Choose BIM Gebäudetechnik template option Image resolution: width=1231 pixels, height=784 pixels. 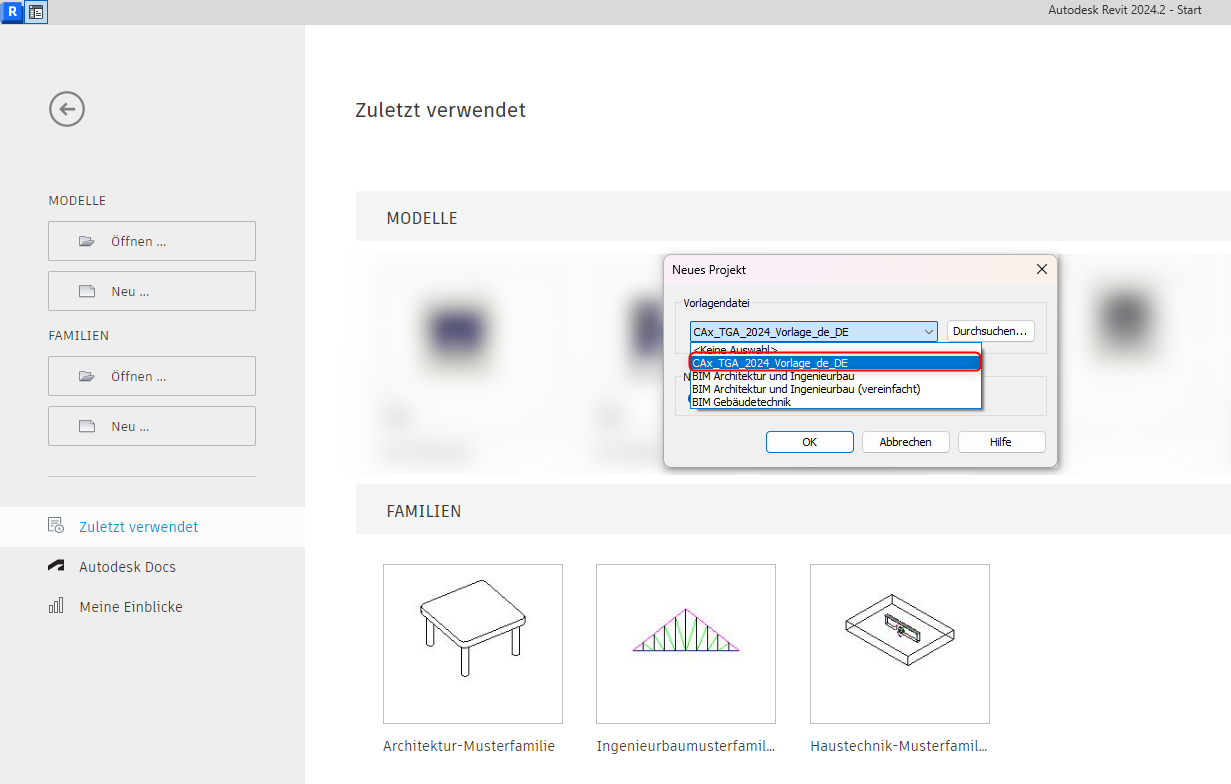click(x=741, y=402)
